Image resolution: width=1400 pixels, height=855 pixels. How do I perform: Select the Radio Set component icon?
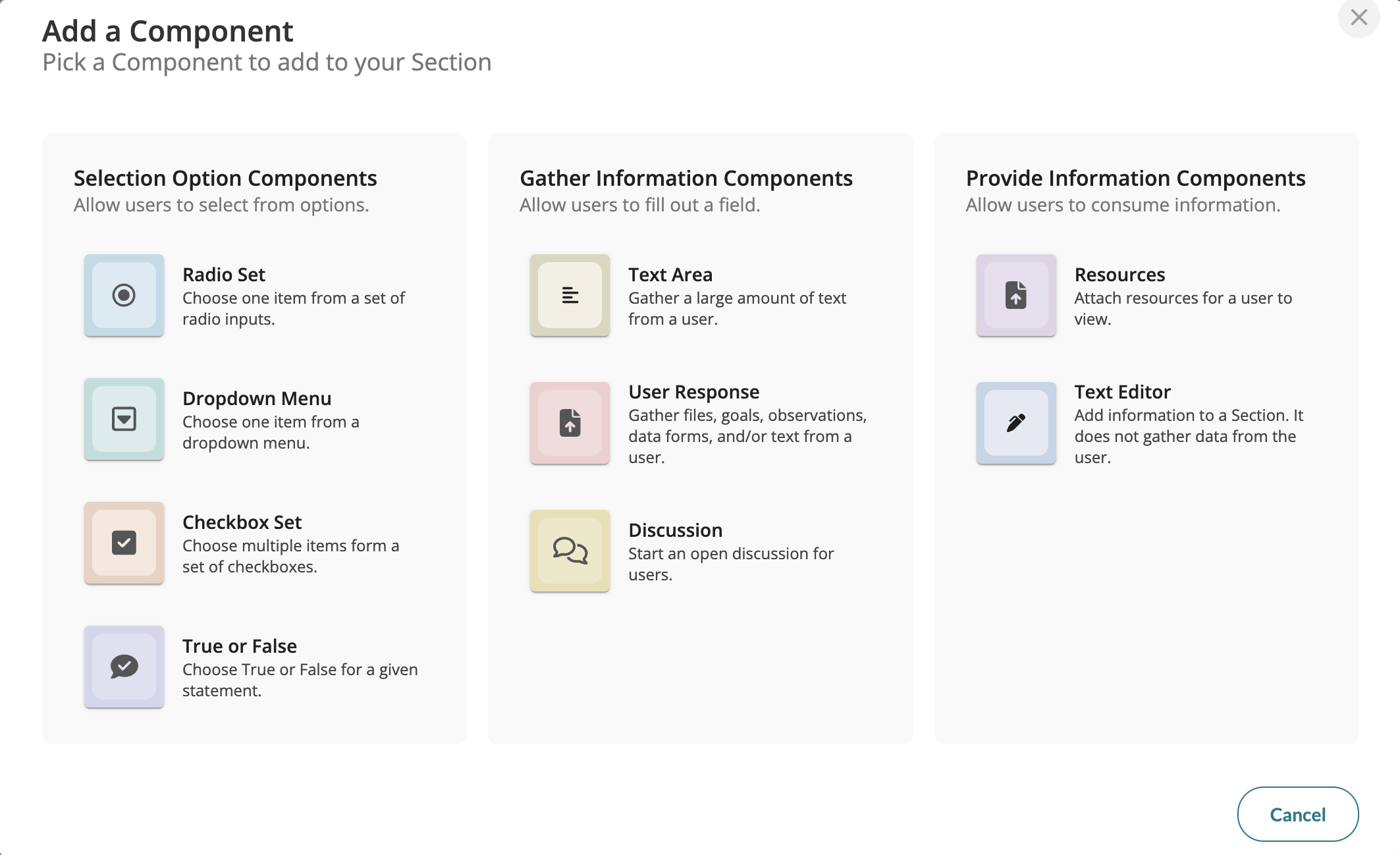pos(124,295)
